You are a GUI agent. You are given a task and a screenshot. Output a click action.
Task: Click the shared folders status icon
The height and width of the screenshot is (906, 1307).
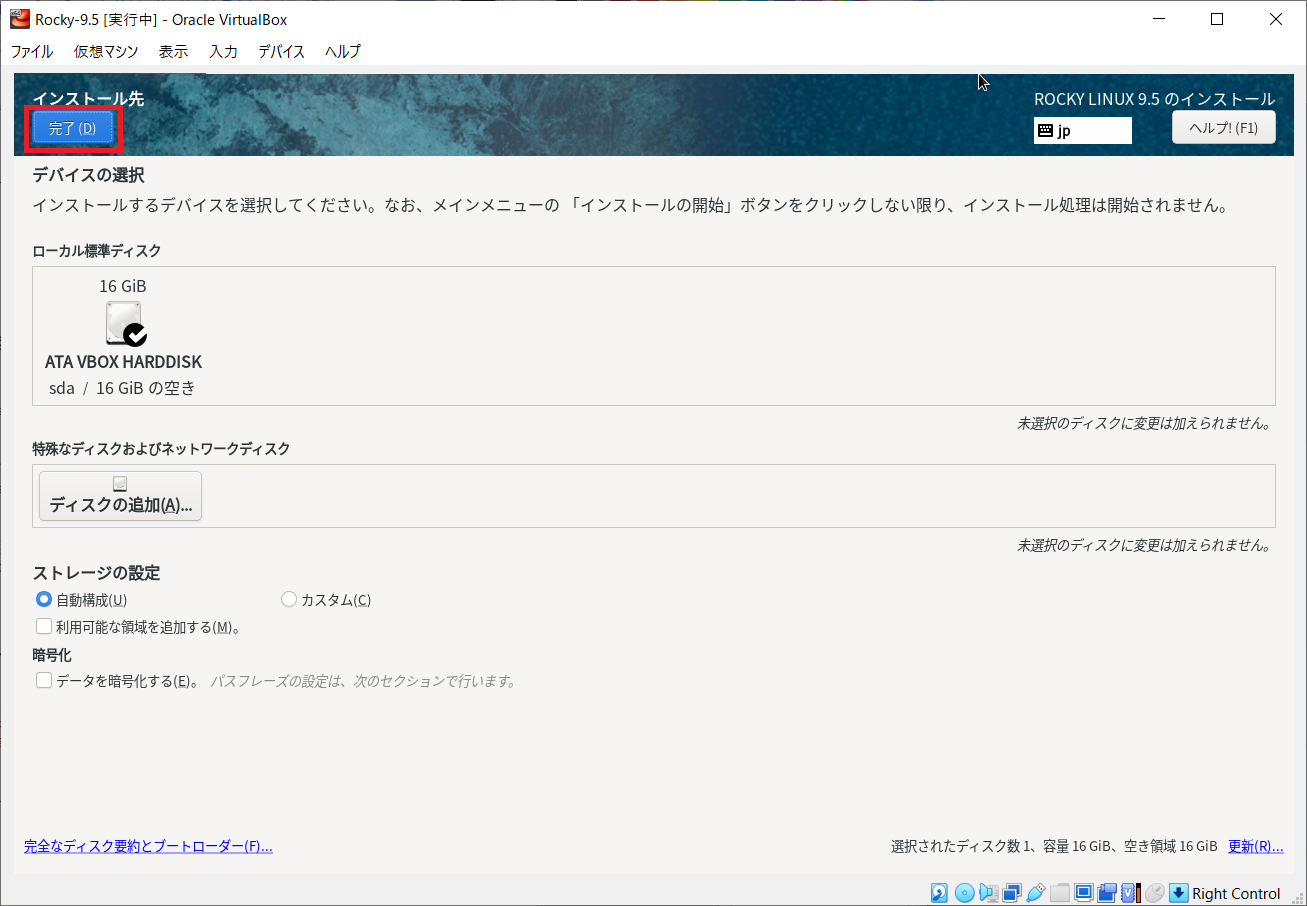click(x=1060, y=893)
